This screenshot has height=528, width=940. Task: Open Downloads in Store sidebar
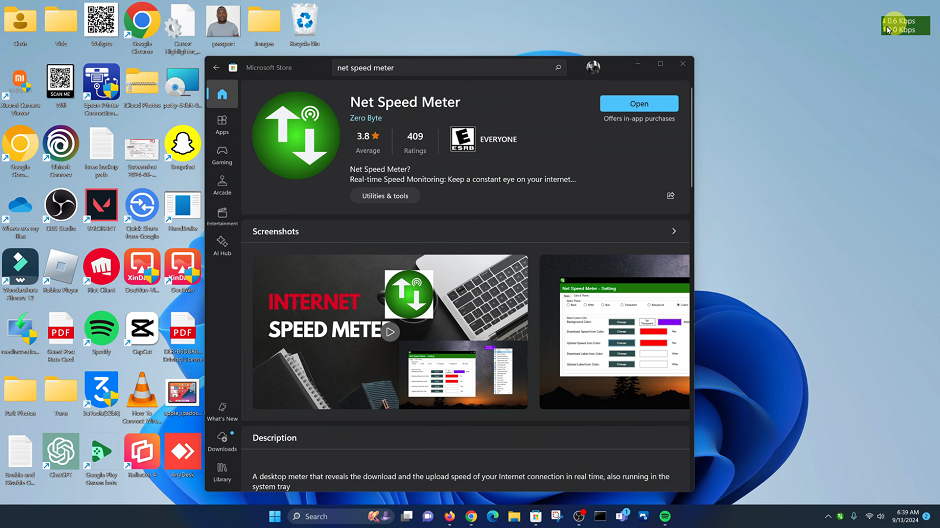222,442
